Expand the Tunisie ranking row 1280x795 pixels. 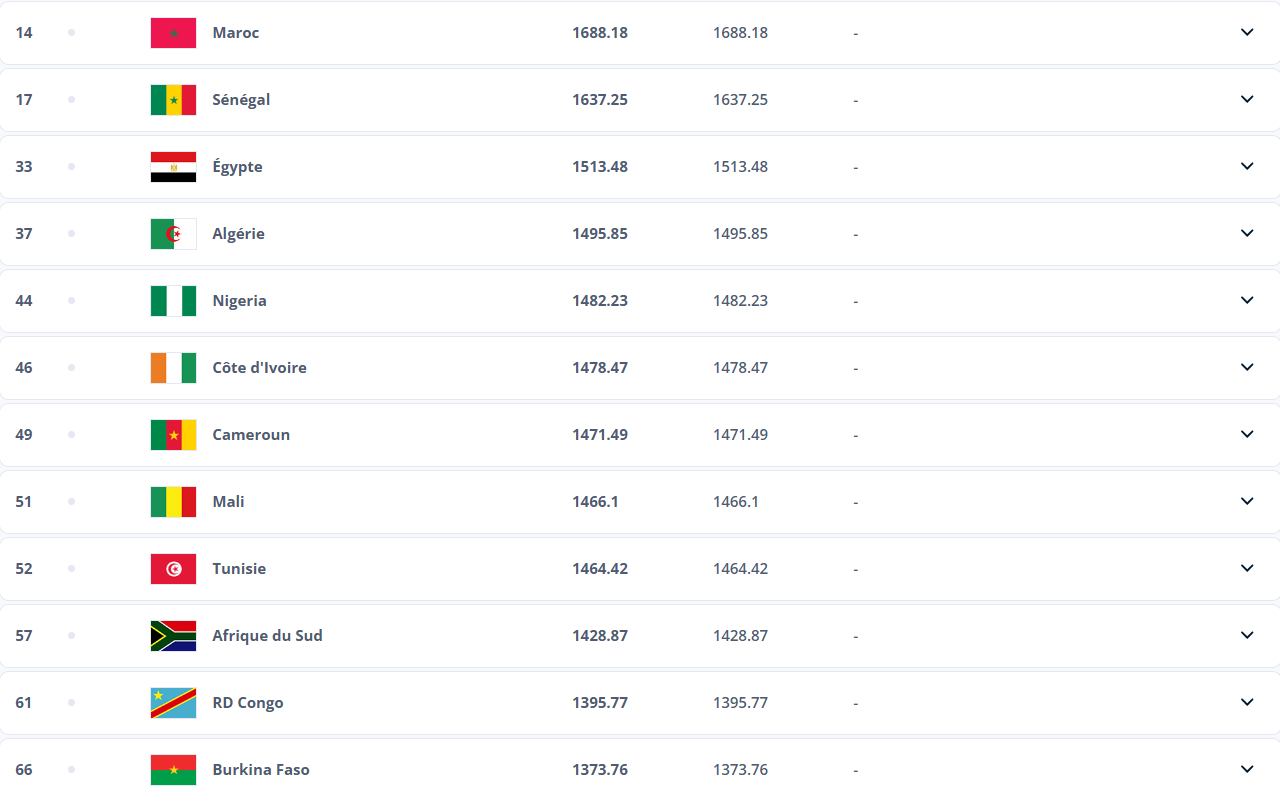[x=640, y=568]
